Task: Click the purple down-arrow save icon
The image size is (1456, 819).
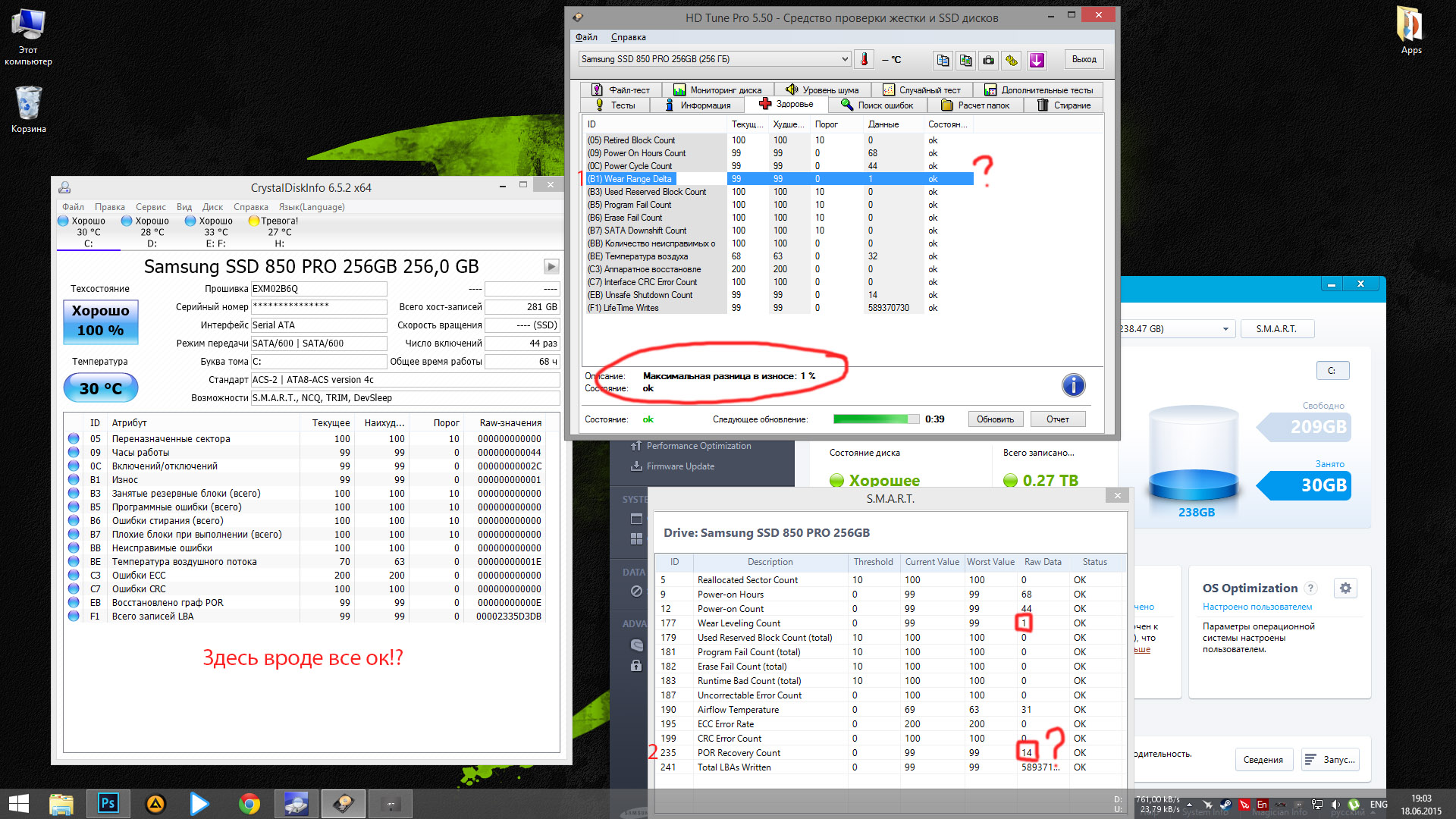Action: (1037, 60)
